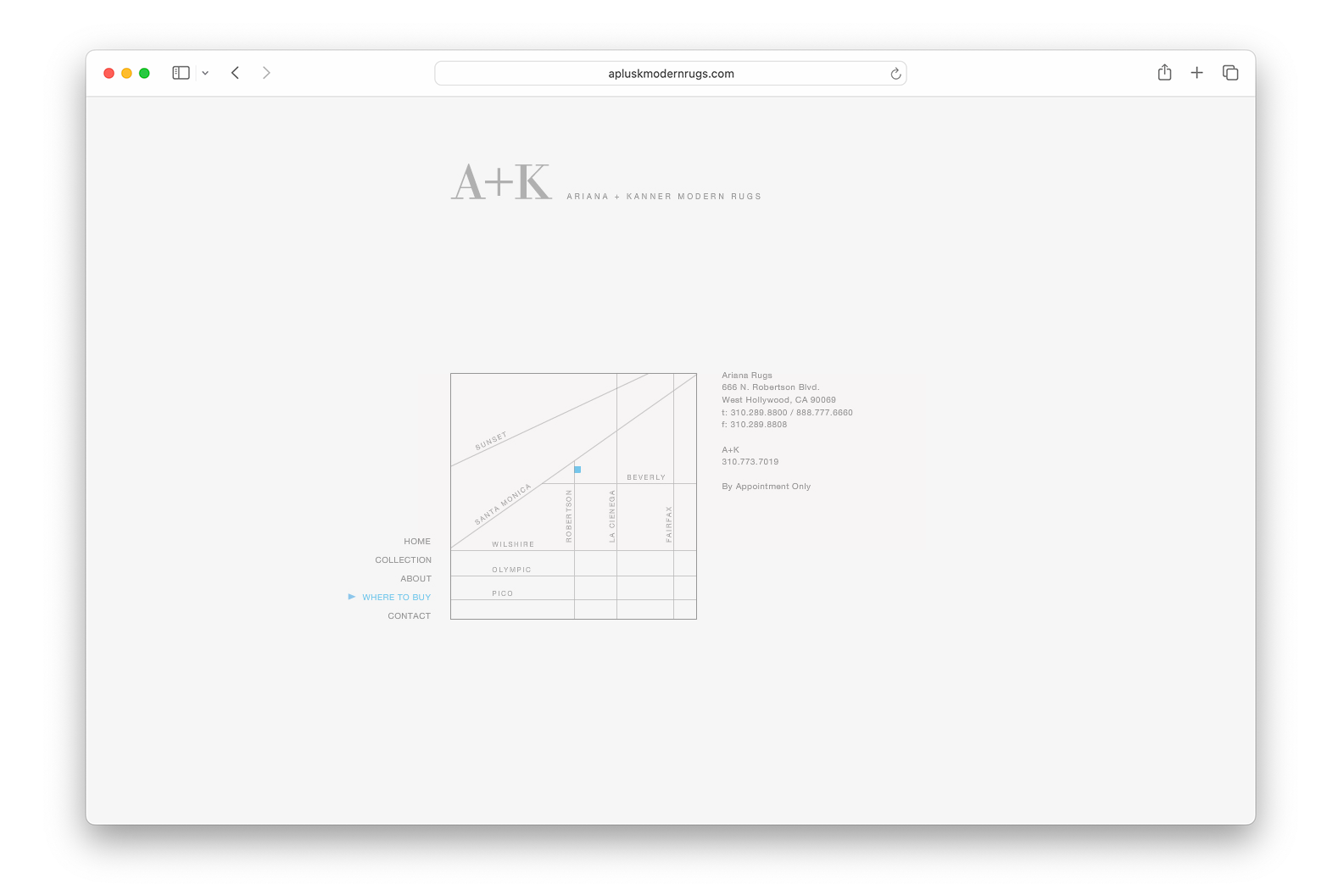Reload the page with refresh icon
This screenshot has height=896, width=1344.
pyautogui.click(x=895, y=74)
